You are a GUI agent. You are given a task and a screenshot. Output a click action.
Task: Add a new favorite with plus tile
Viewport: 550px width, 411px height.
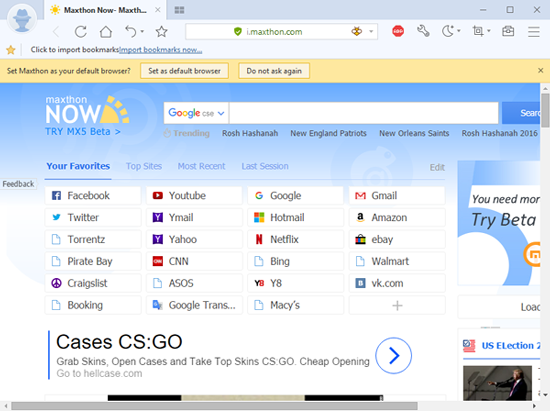pos(397,305)
